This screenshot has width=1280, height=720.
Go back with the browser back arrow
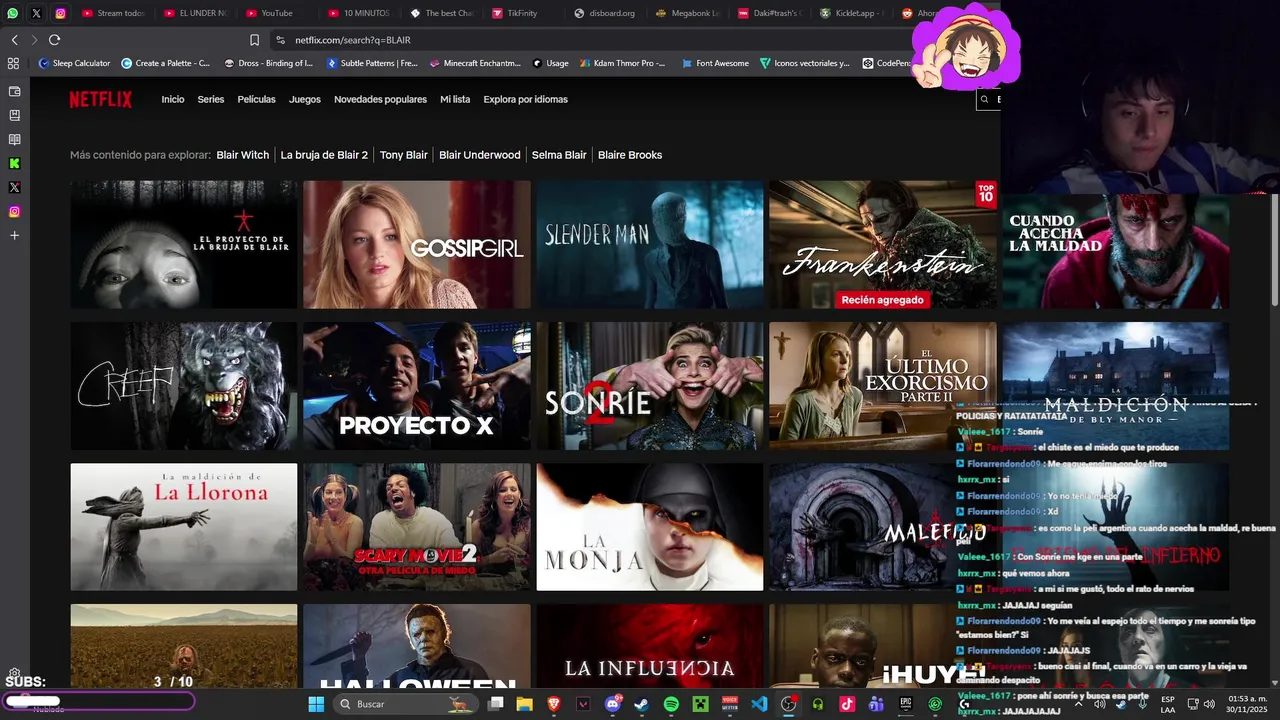[x=14, y=40]
